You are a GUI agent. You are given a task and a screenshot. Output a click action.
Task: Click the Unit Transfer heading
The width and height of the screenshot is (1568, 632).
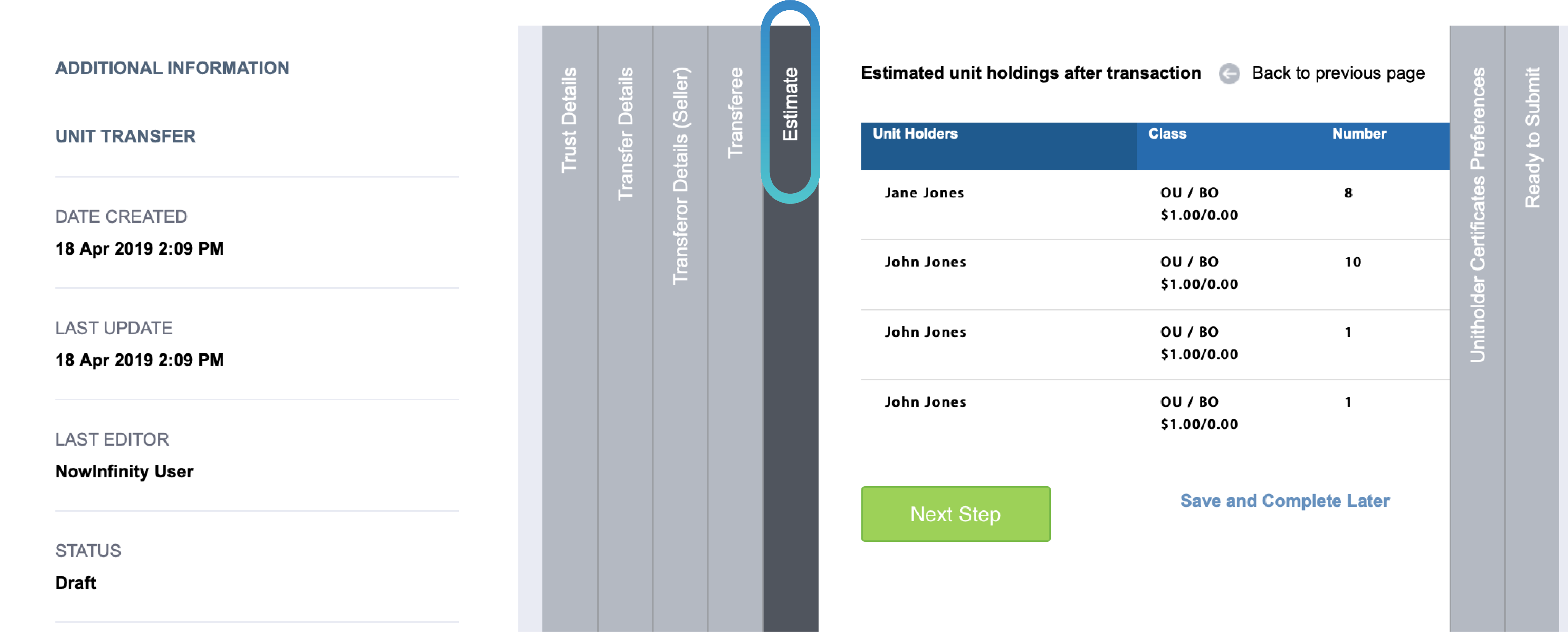[125, 136]
